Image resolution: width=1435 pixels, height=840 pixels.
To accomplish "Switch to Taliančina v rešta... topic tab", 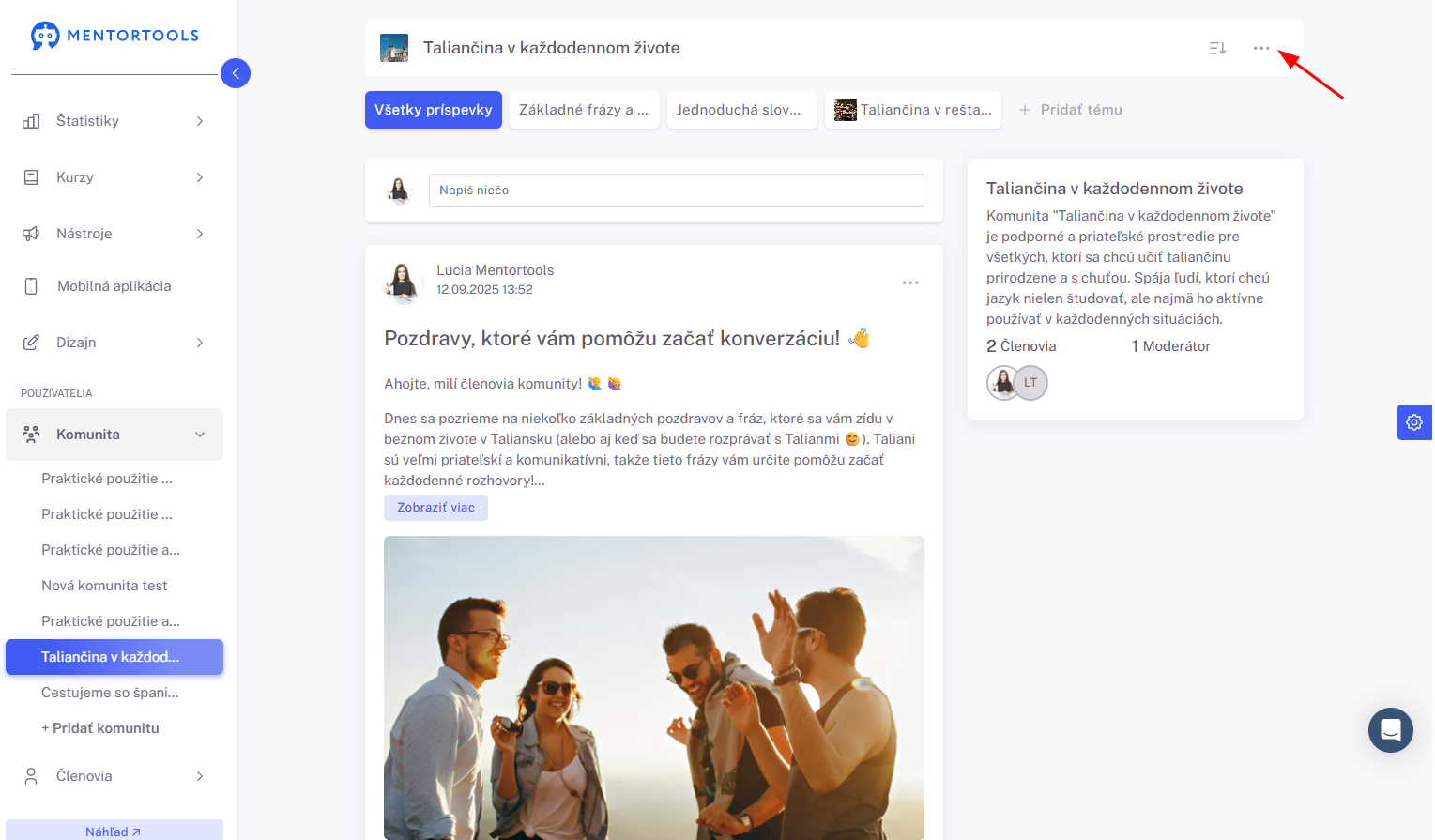I will [x=913, y=110].
